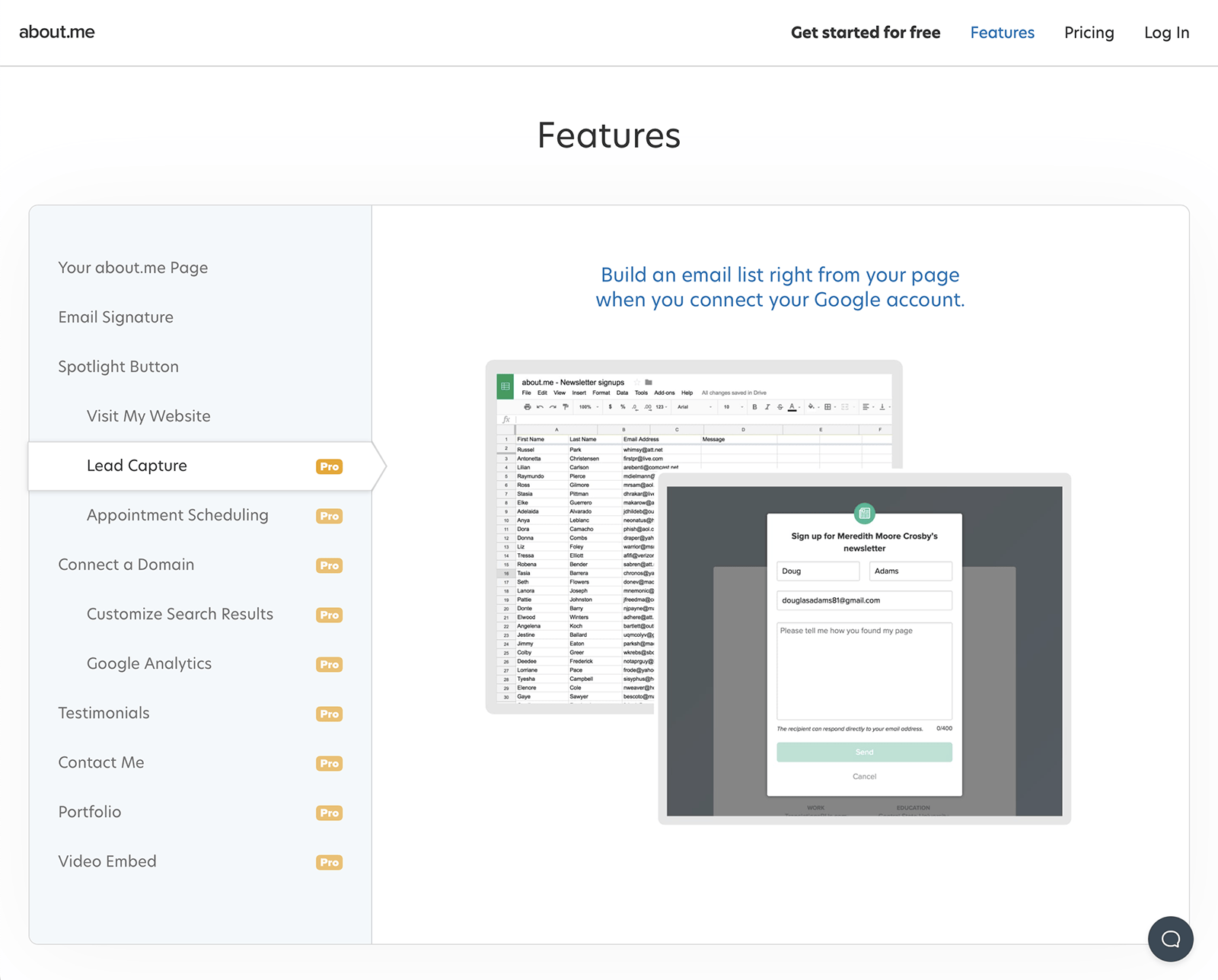The width and height of the screenshot is (1218, 980).
Task: Click Pro badge beside Google Analytics
Action: tap(330, 664)
